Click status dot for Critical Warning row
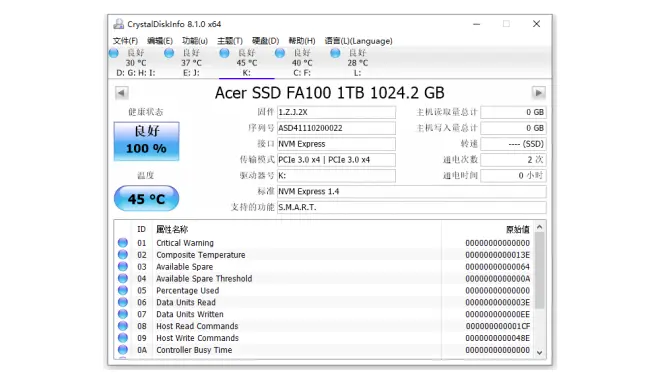This screenshot has width=660, height=378. coord(122,243)
